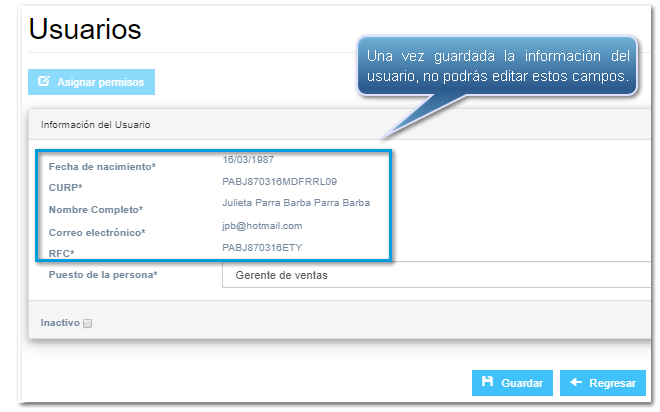Viewport: 660px width, 412px height.
Task: Click the RFC* label
Action: (x=61, y=253)
